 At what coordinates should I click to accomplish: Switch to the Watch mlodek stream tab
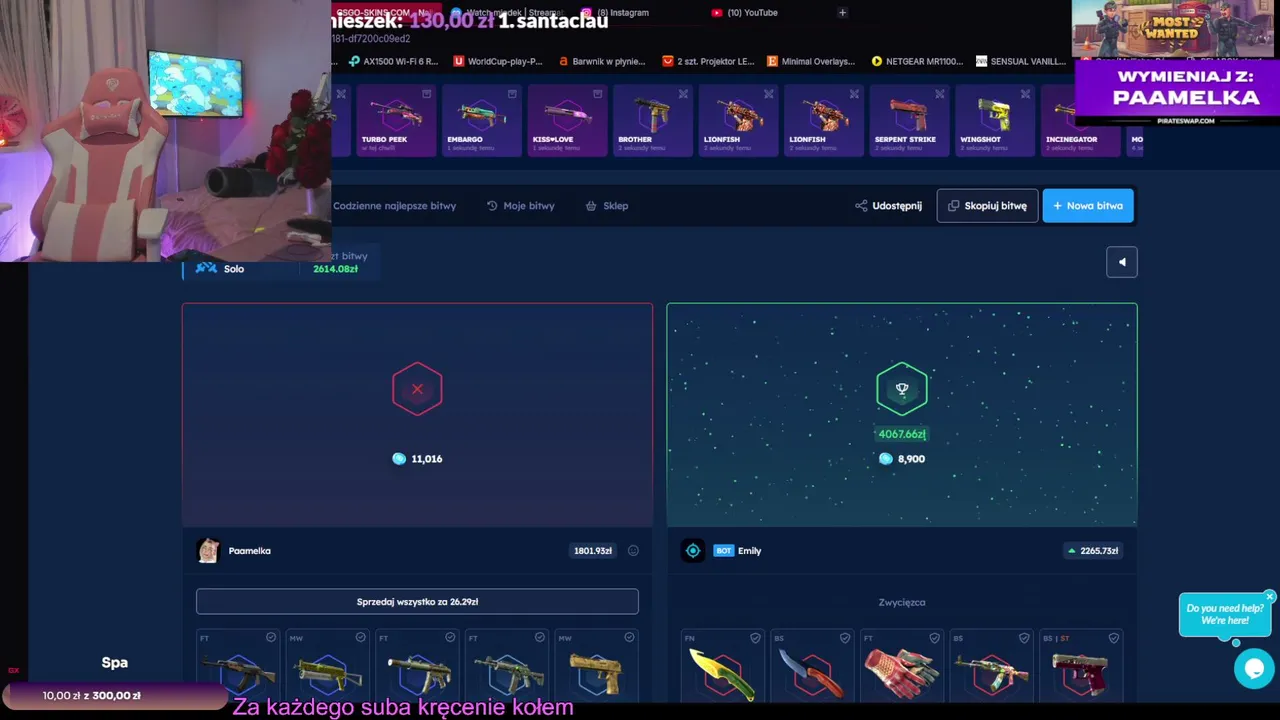505,13
